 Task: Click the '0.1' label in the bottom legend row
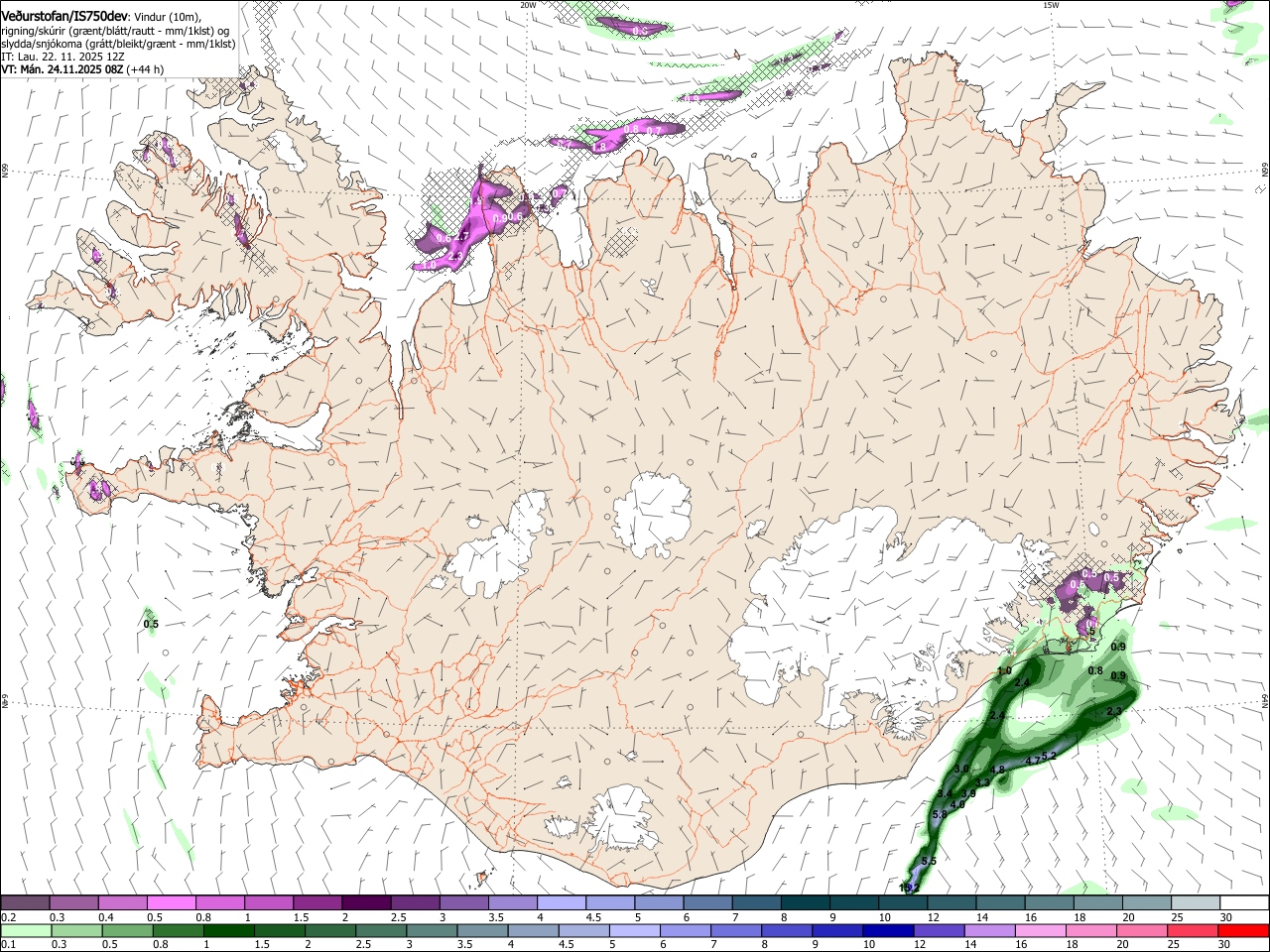pyautogui.click(x=7, y=944)
